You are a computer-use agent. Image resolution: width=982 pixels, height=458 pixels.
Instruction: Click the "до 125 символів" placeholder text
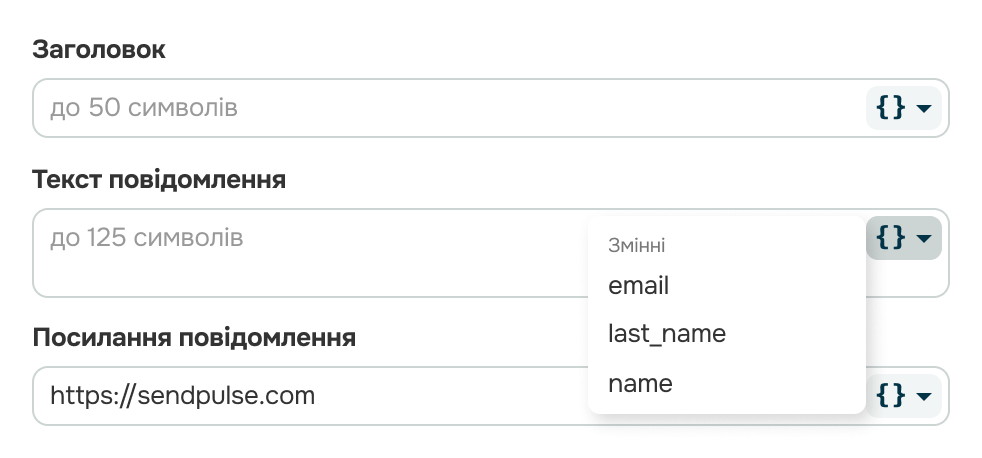146,238
